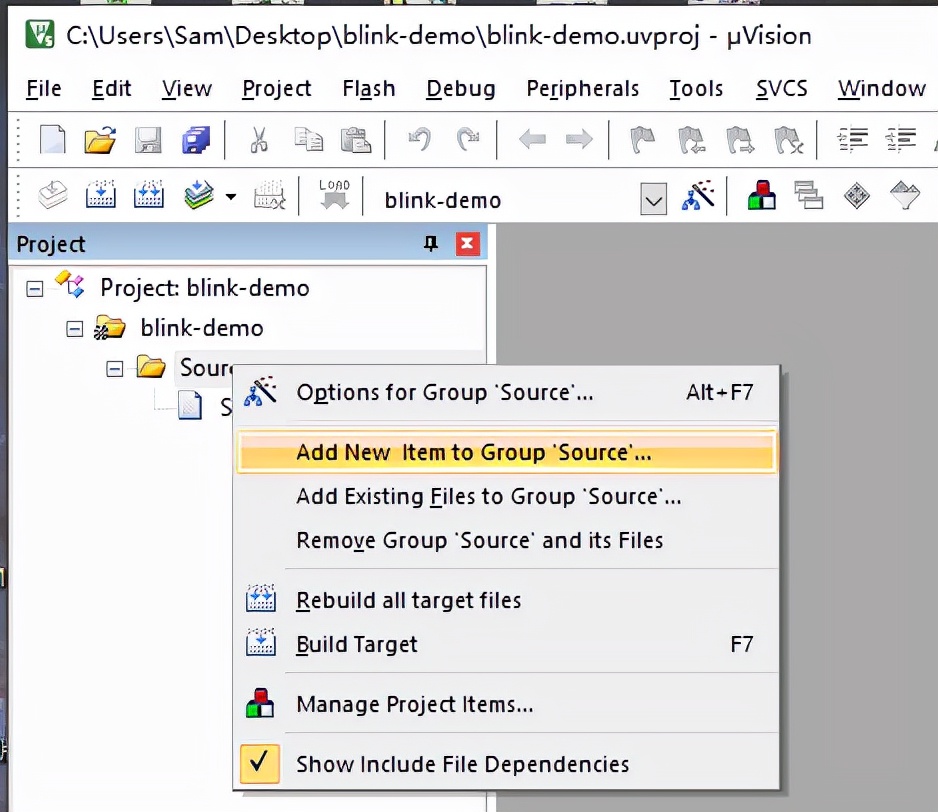This screenshot has width=938, height=812.
Task: Click the Next Bookmark flag icon
Action: (x=739, y=139)
